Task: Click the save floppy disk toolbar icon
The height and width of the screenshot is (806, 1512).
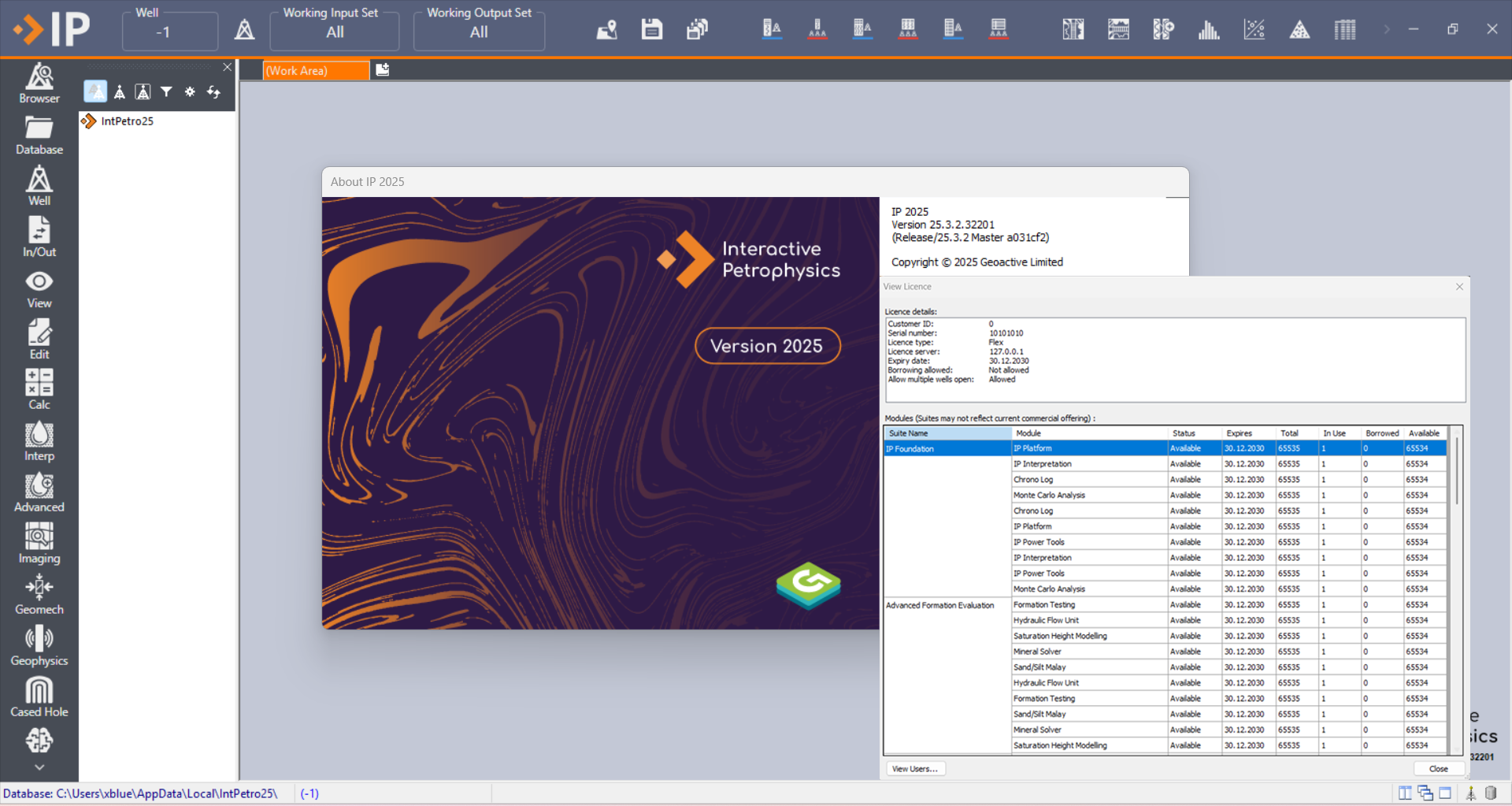Action: pyautogui.click(x=652, y=30)
